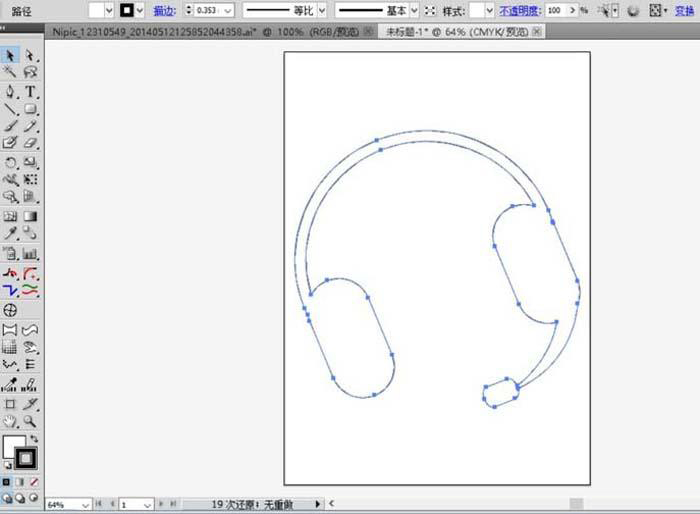Select the Lasso tool

click(x=30, y=72)
